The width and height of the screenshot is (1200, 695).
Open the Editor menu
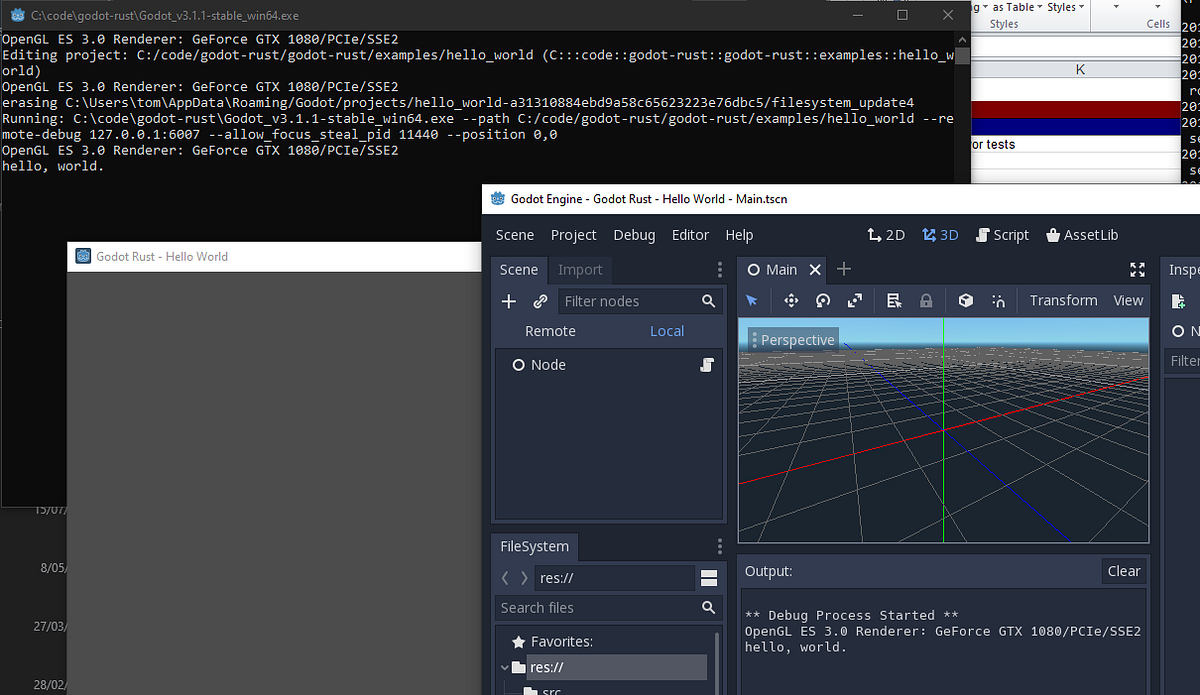tap(690, 235)
